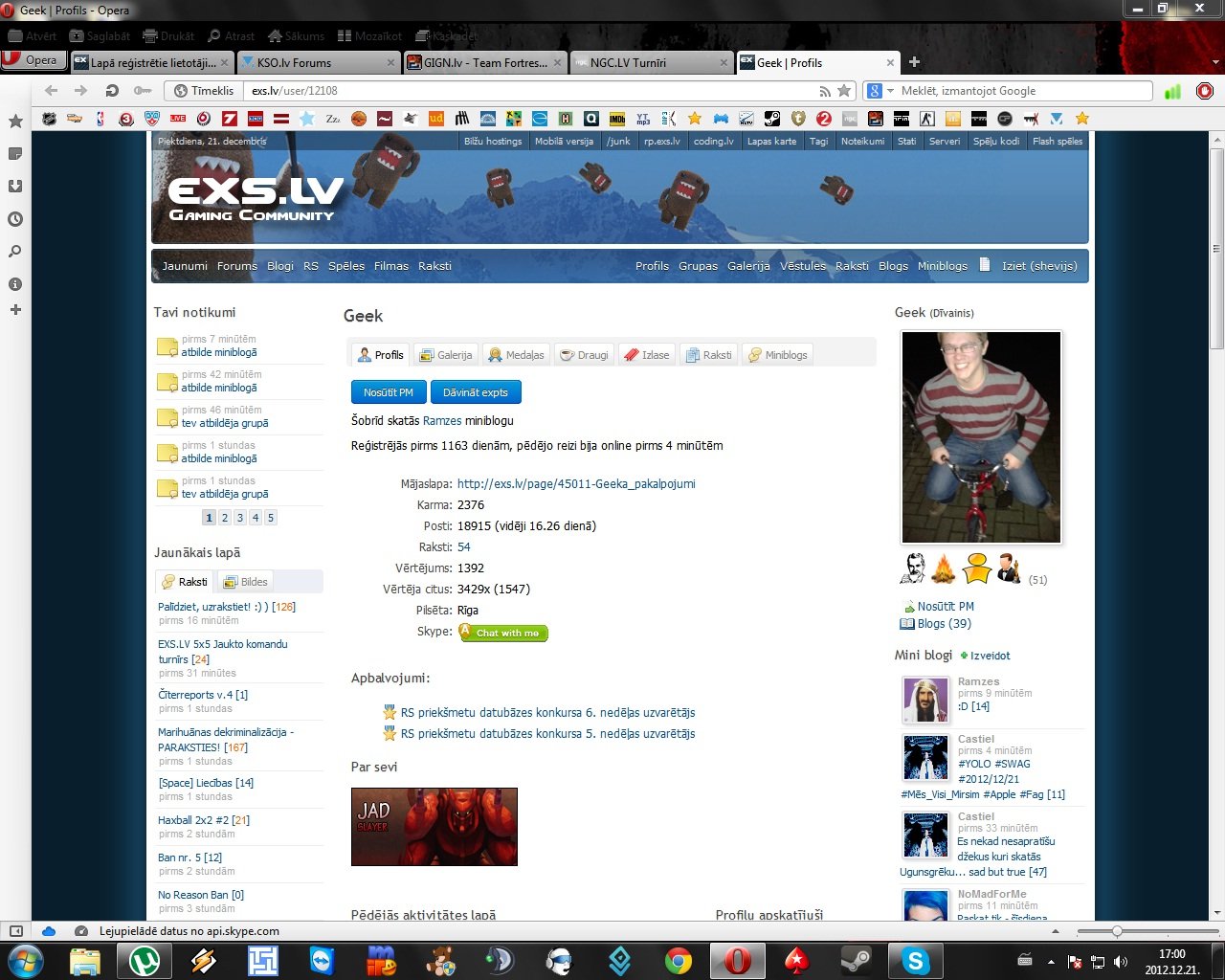Screen dimensions: 1225x980
Task: Click the RSS feed icon in address bar
Action: pos(825,91)
